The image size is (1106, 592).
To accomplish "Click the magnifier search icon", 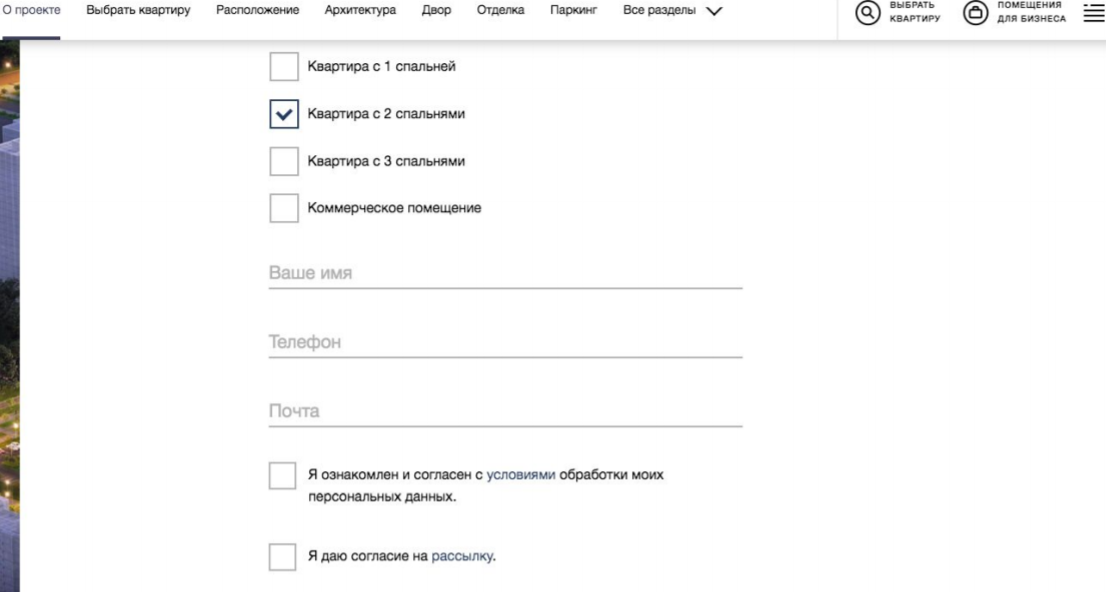I will [x=868, y=13].
